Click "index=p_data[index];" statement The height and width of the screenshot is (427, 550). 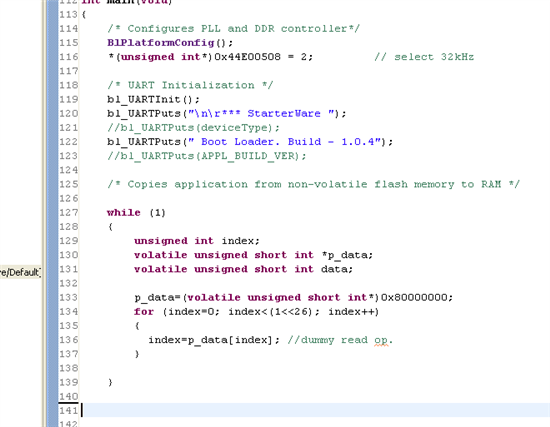(x=214, y=340)
